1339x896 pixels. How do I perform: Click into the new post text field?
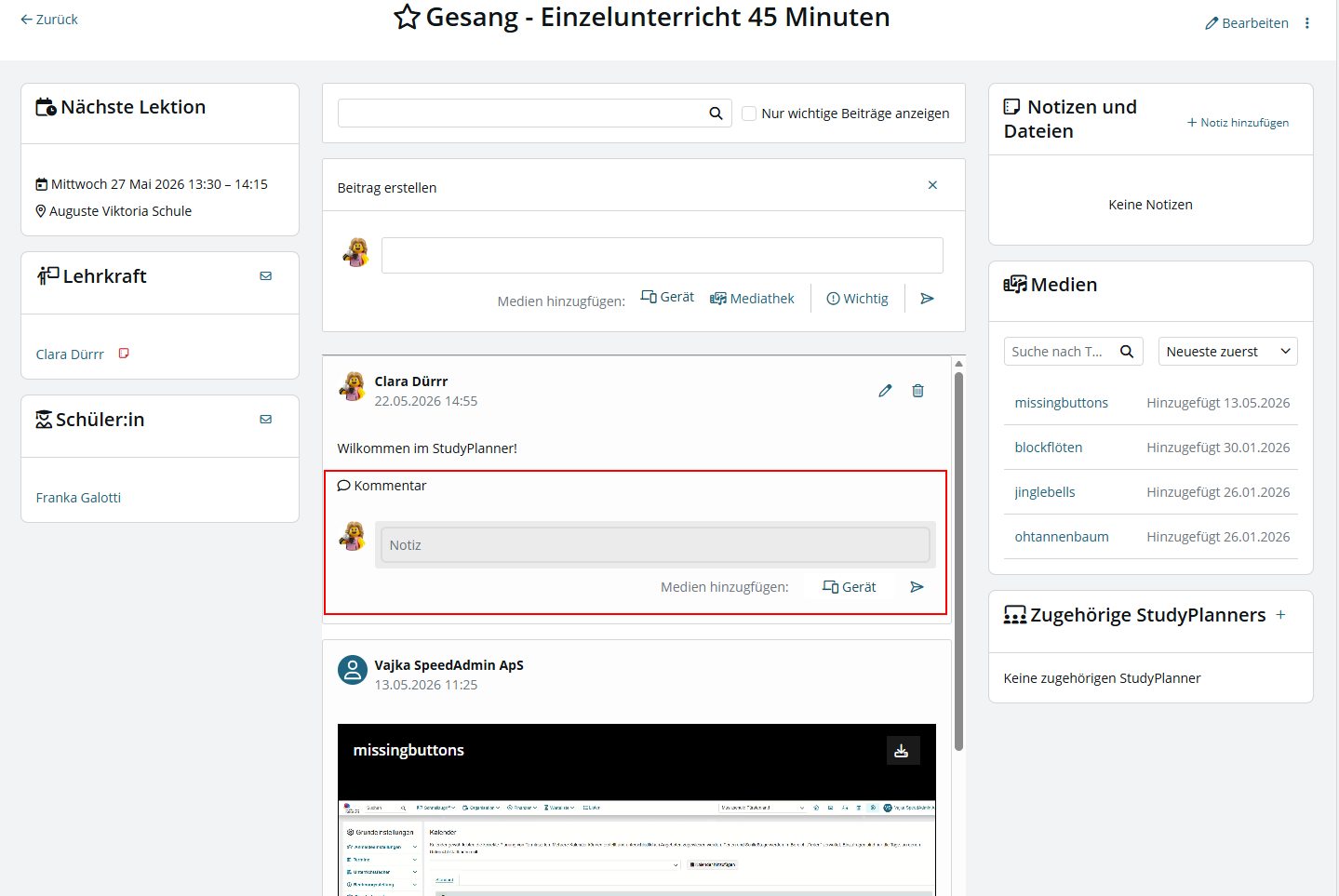(663, 255)
